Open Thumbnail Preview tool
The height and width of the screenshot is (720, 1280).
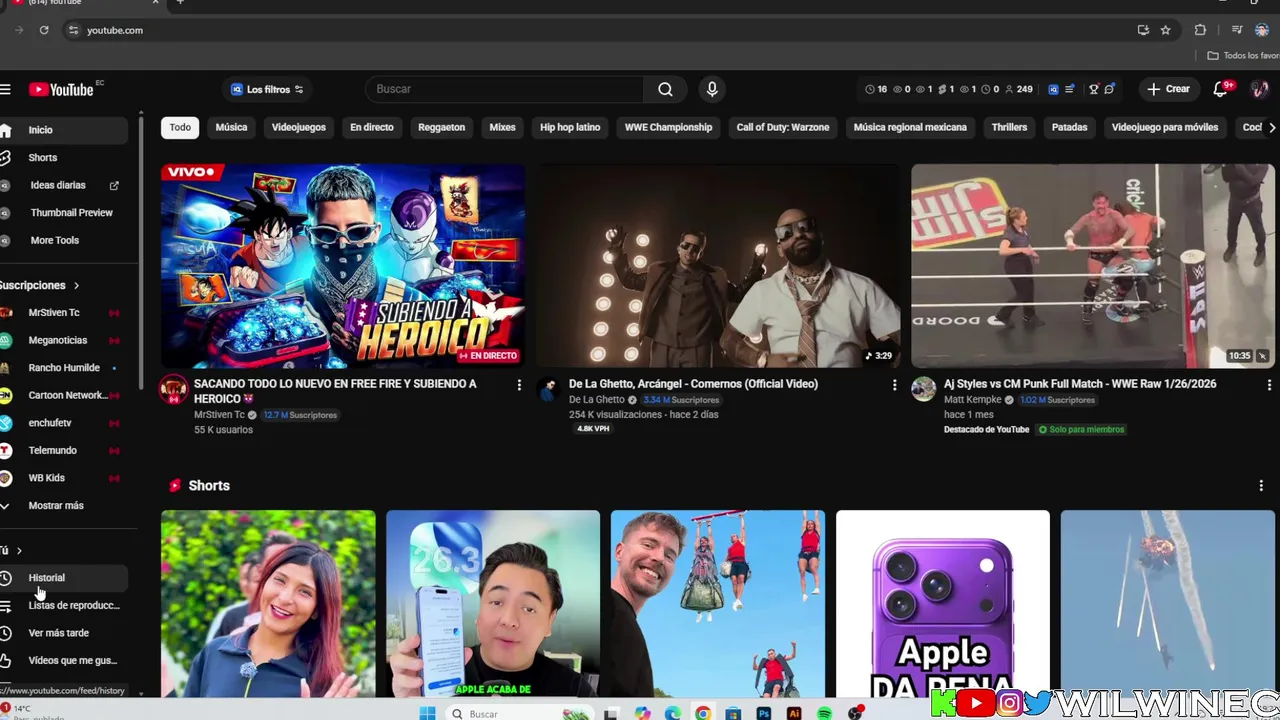64,213
